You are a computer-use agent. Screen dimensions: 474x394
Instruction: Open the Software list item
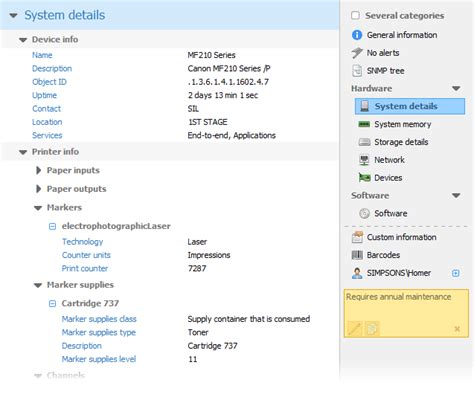coord(390,213)
